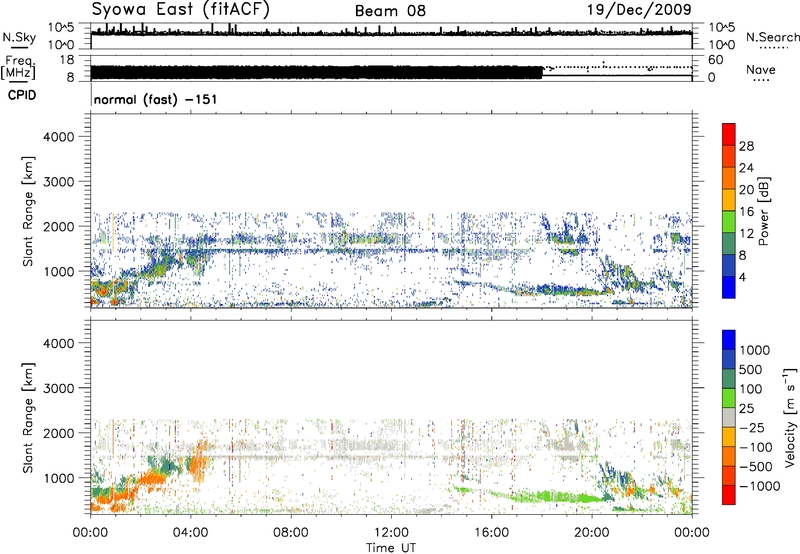Click 'Slant Range [km]' label of velocity panel
Viewport: 800px width, 554px height.
[x=28, y=418]
